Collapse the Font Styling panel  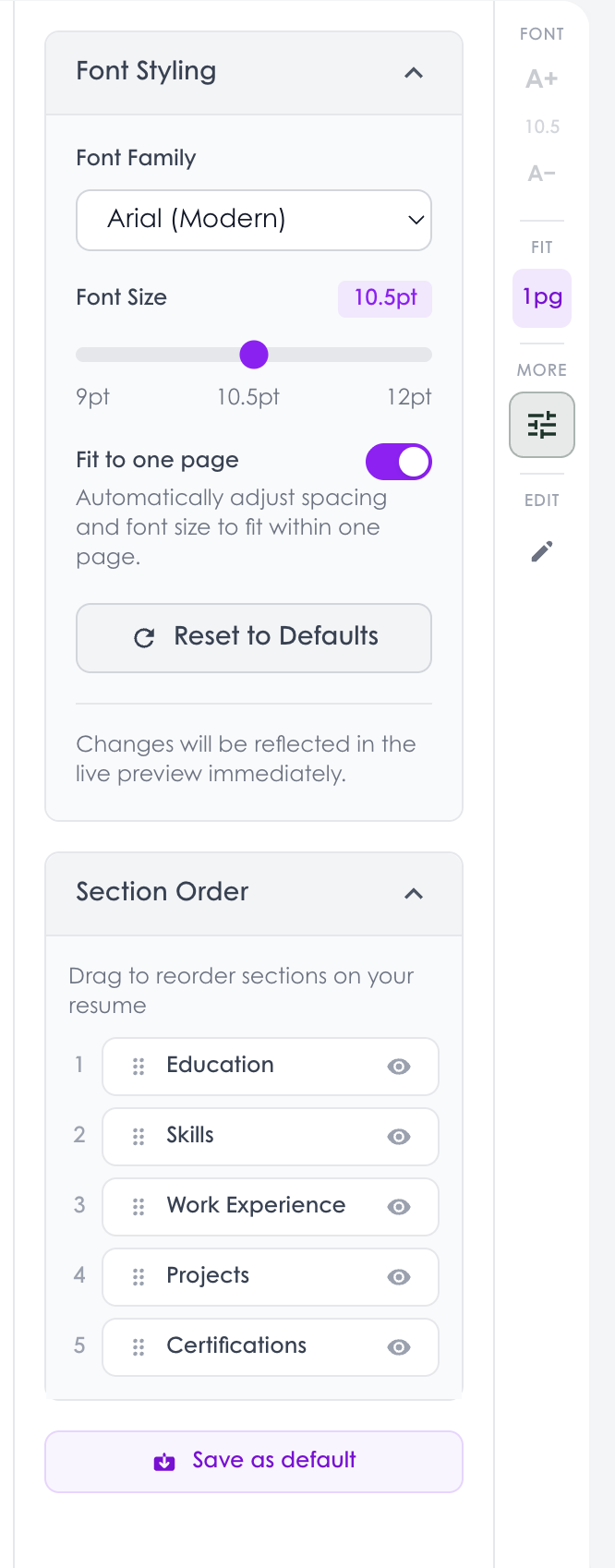tap(414, 73)
